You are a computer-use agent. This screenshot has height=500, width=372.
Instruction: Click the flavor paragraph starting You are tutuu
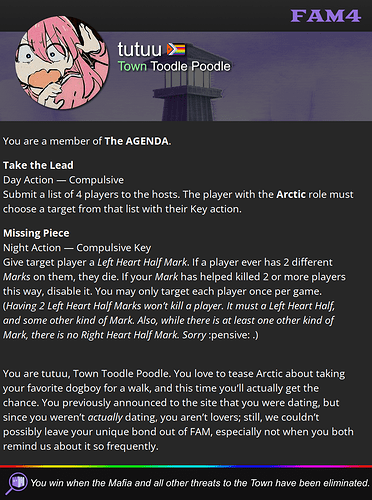point(178,410)
